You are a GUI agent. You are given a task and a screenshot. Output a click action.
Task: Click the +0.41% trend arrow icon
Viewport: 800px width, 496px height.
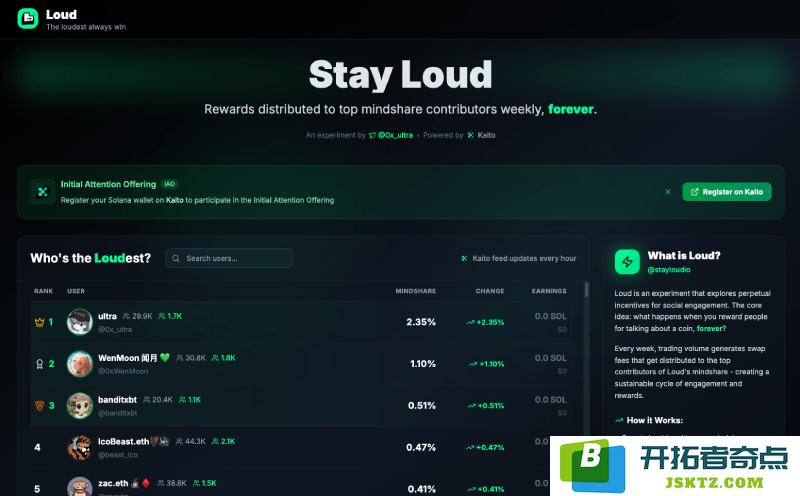point(472,489)
